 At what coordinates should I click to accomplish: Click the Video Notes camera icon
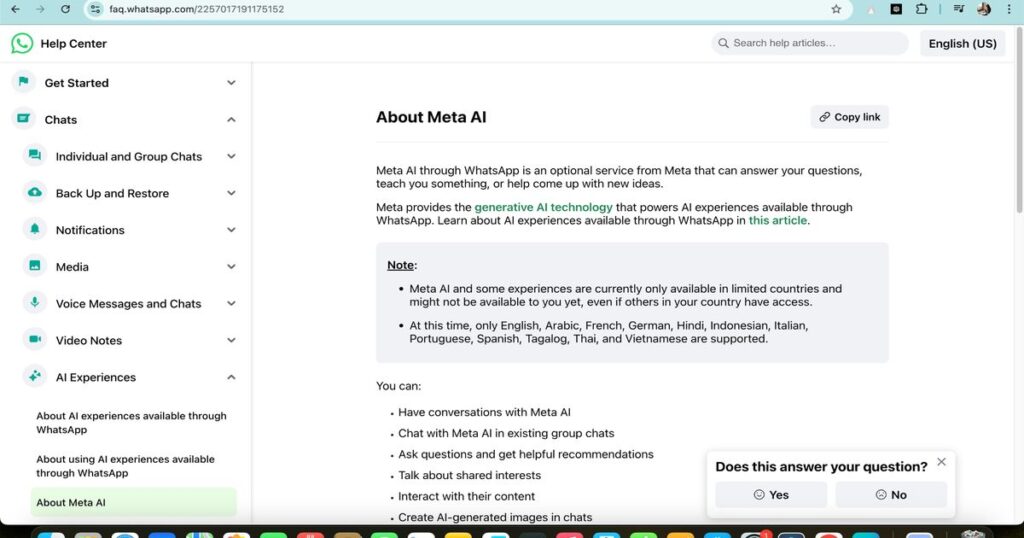(35, 339)
